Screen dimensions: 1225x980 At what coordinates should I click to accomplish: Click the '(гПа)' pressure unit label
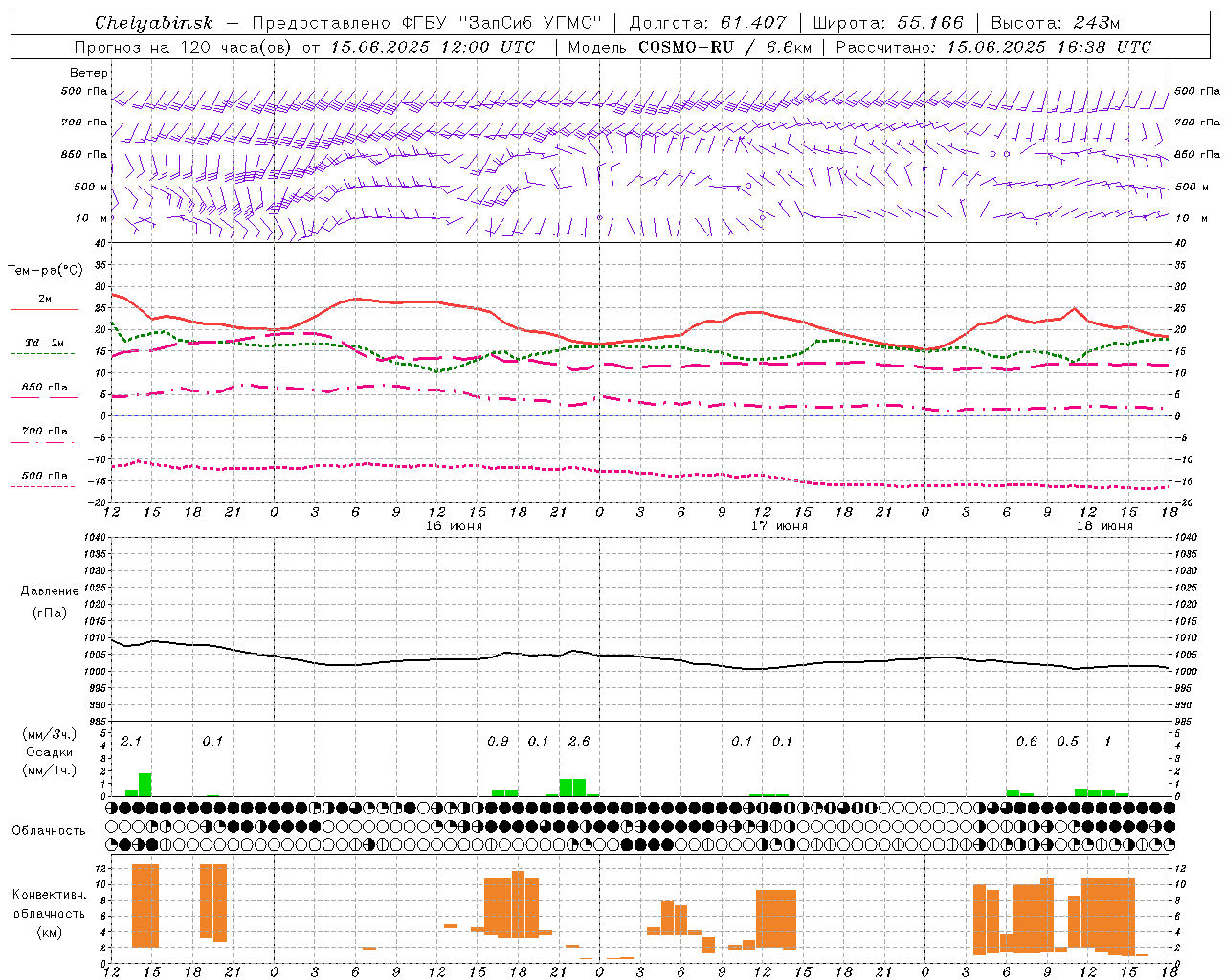50,613
